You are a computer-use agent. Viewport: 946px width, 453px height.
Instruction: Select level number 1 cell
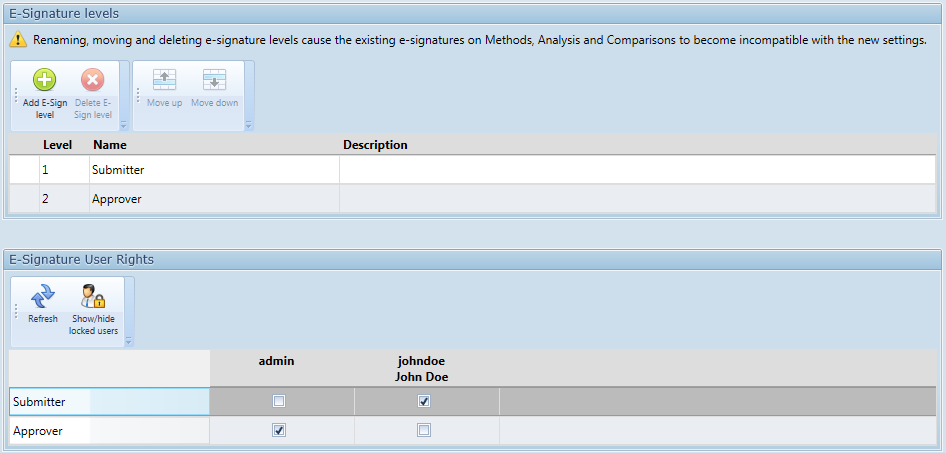[x=65, y=170]
